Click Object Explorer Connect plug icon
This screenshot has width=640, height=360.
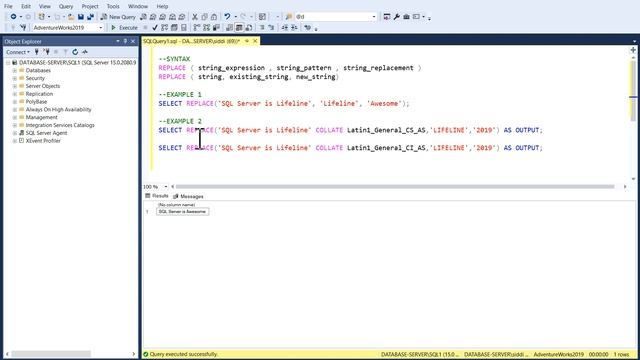tap(37, 52)
